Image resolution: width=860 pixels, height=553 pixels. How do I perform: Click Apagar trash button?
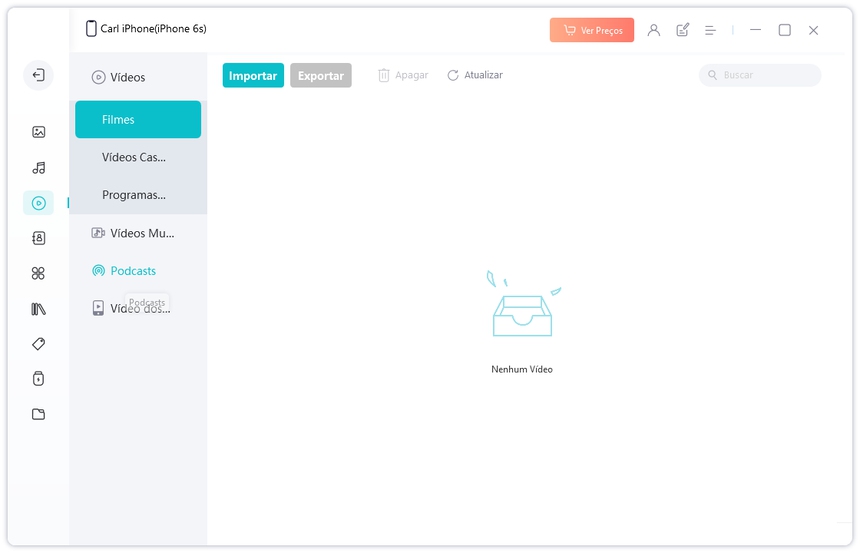pyautogui.click(x=403, y=75)
